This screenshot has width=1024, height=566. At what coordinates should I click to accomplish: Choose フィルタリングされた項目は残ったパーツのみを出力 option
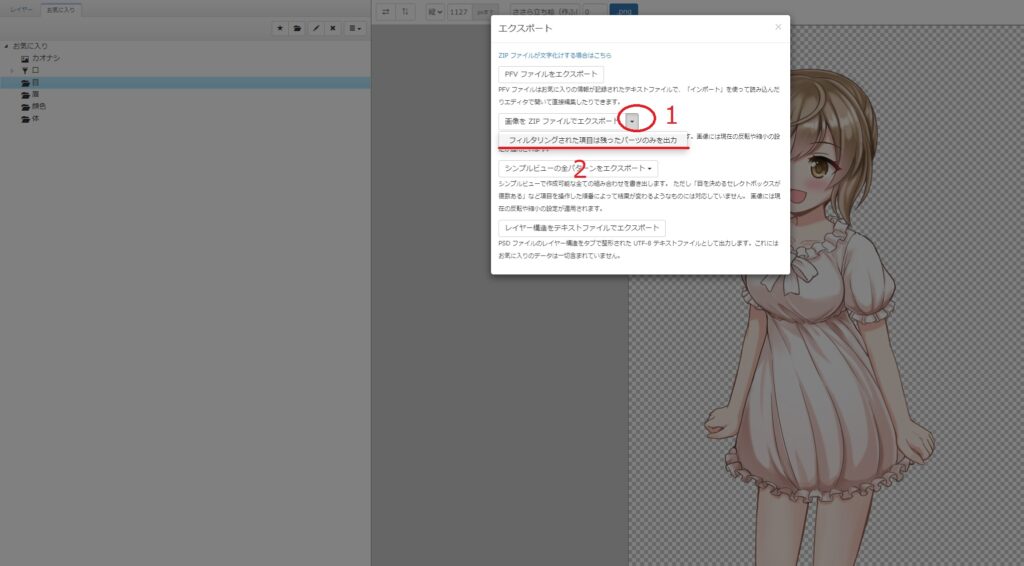point(593,140)
